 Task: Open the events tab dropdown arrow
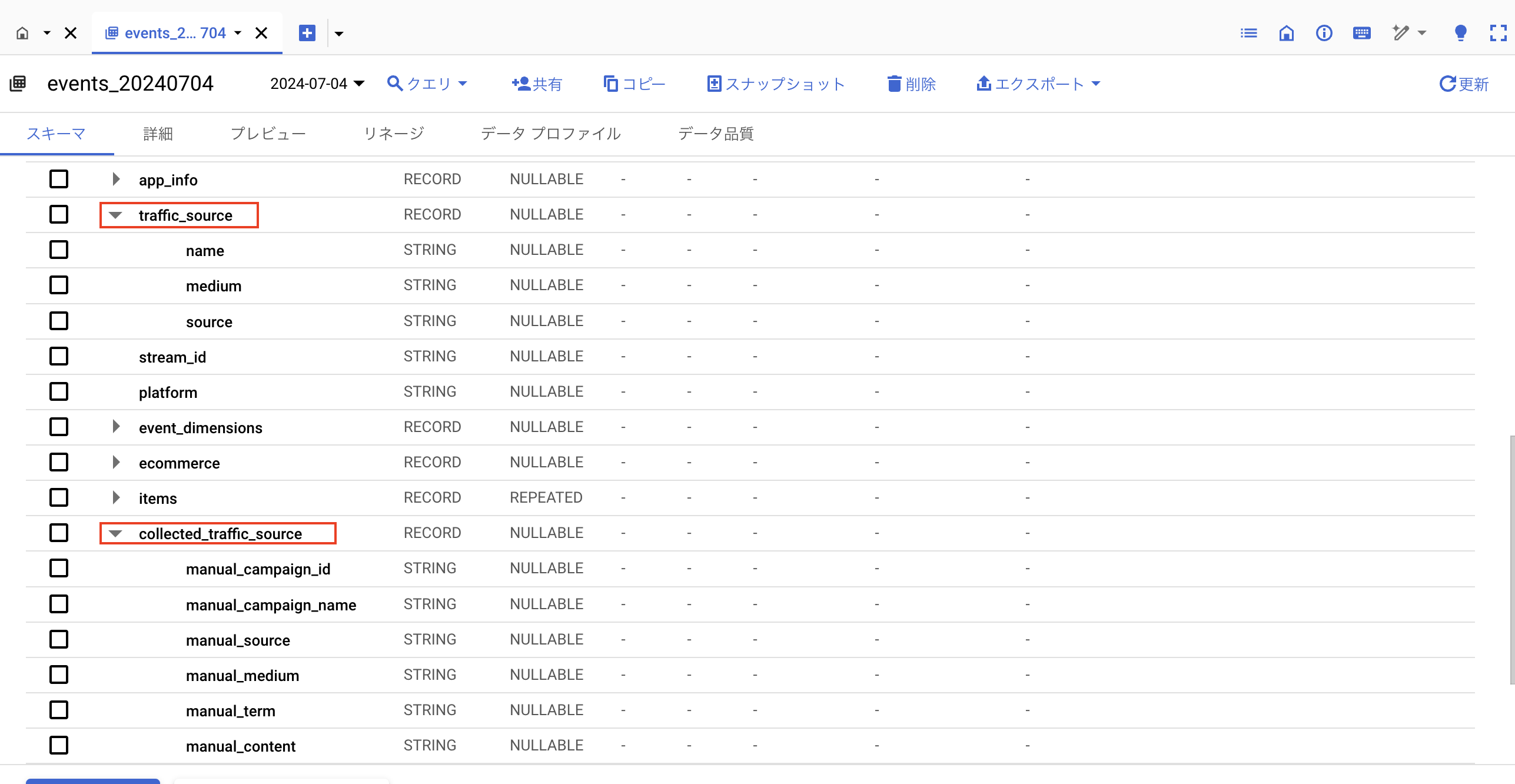[238, 33]
